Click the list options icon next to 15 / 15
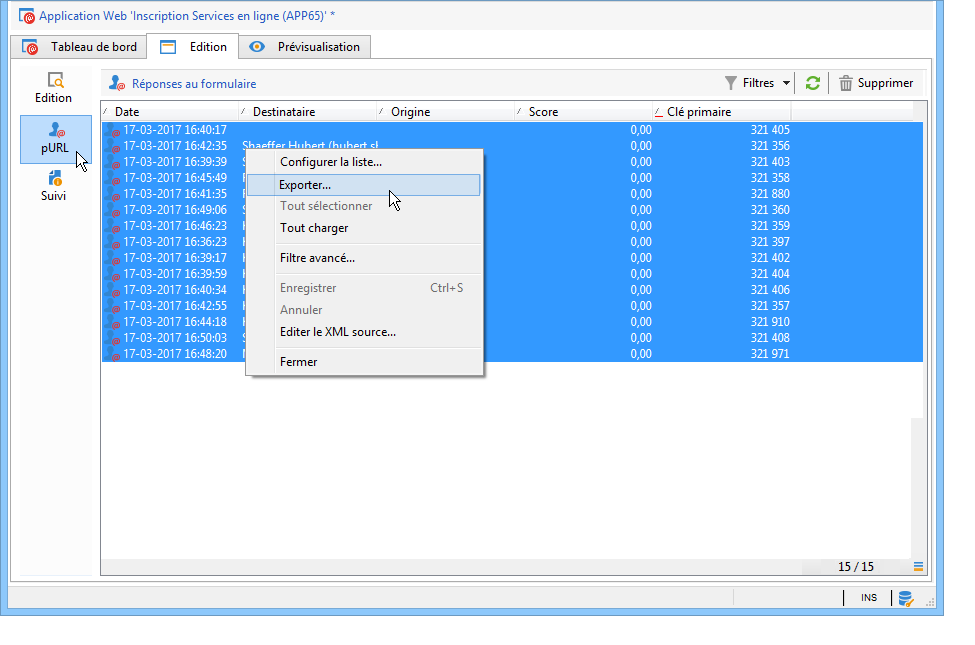 coord(918,566)
